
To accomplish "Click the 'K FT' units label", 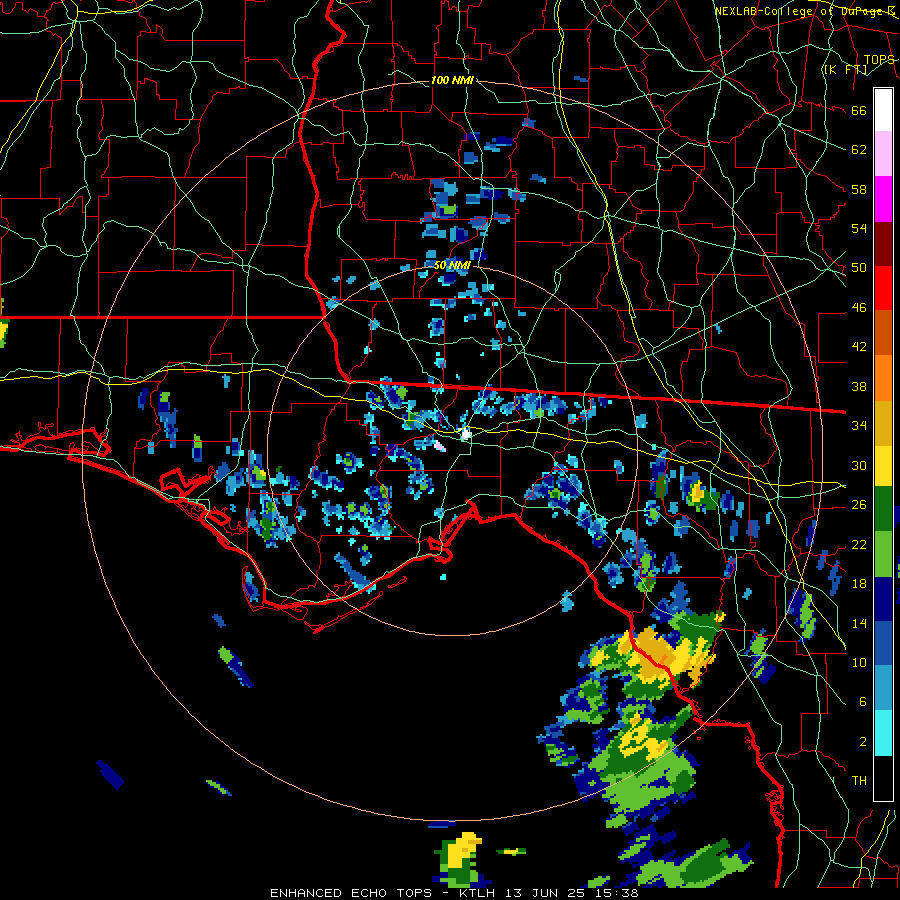I will (845, 69).
